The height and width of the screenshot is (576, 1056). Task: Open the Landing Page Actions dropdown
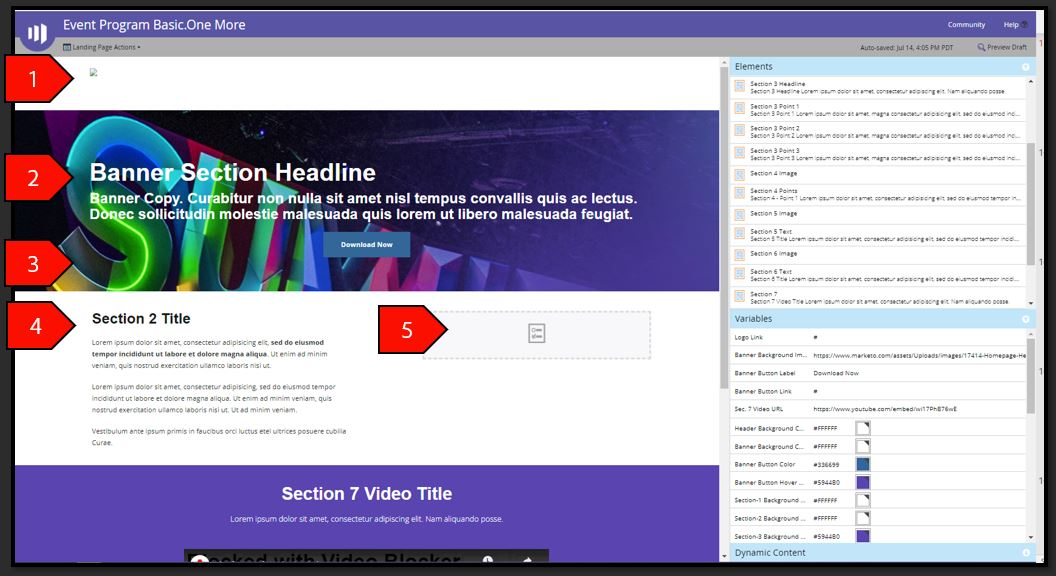click(x=102, y=47)
